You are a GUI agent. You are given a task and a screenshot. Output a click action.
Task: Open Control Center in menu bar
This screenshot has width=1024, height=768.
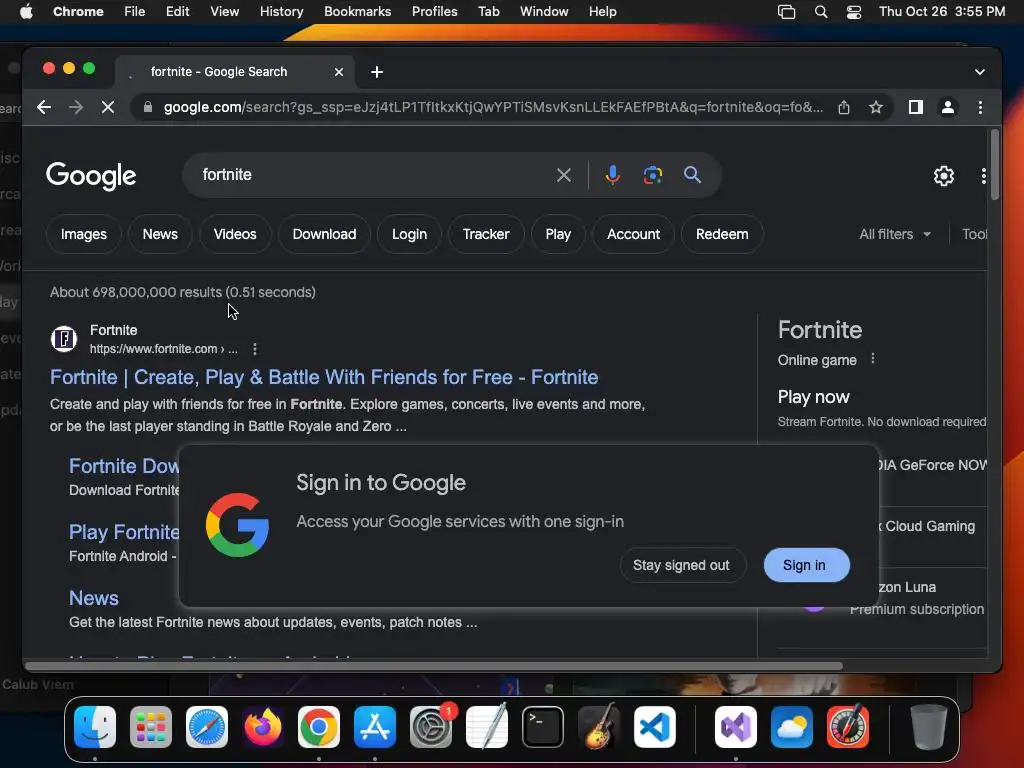click(x=853, y=12)
